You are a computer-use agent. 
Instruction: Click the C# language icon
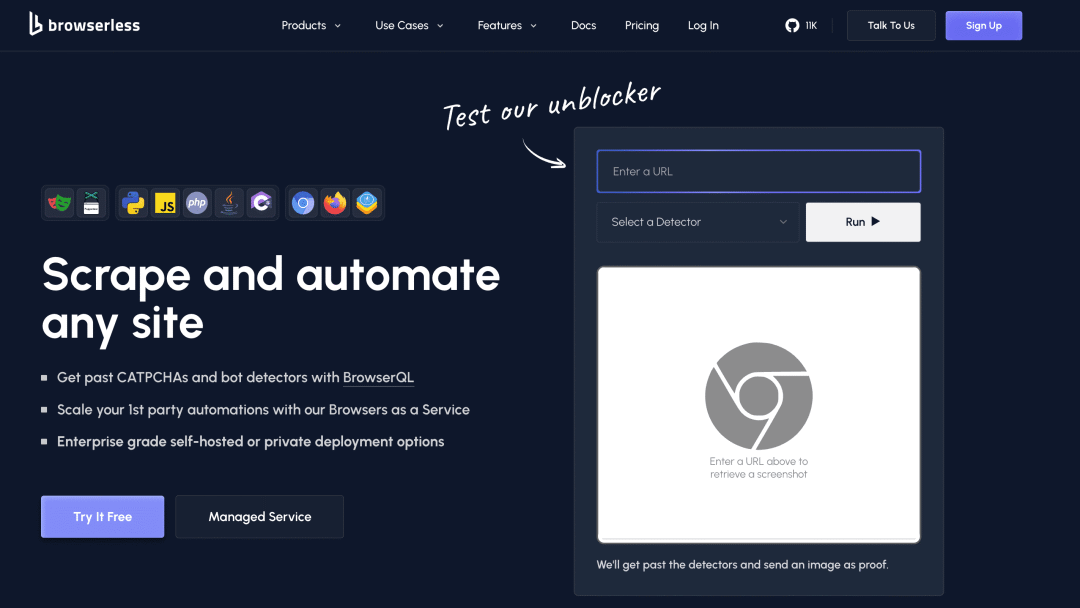261,203
